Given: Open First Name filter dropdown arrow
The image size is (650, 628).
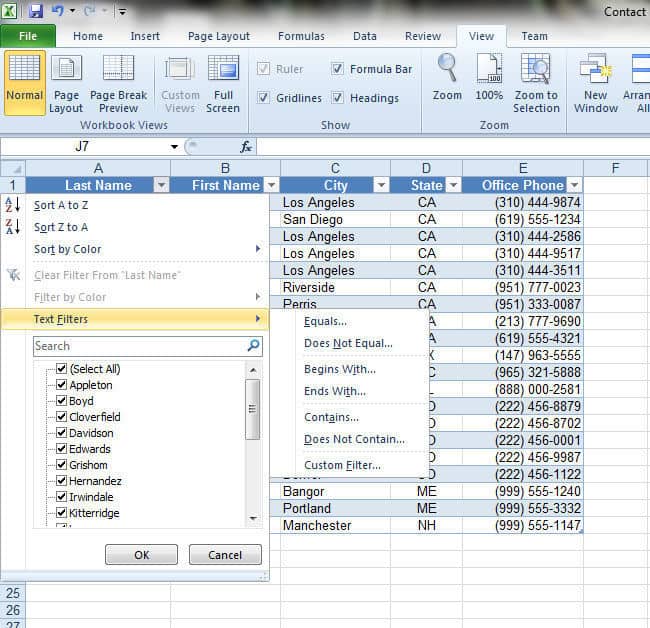Looking at the screenshot, I should point(272,185).
